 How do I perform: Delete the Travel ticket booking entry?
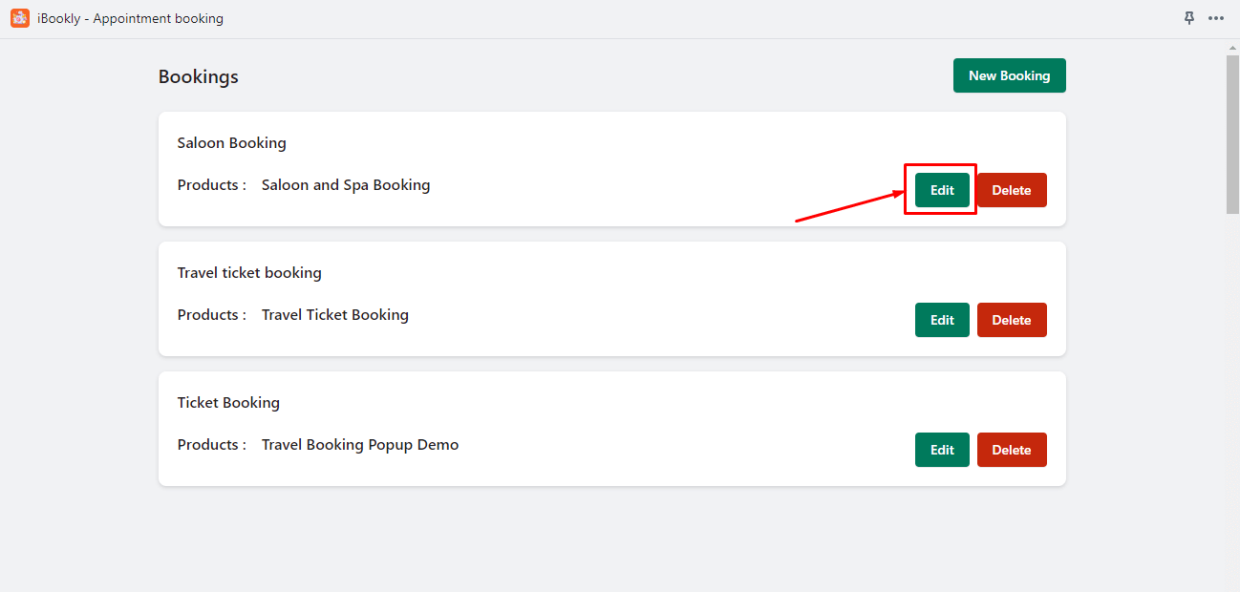pos(1011,319)
